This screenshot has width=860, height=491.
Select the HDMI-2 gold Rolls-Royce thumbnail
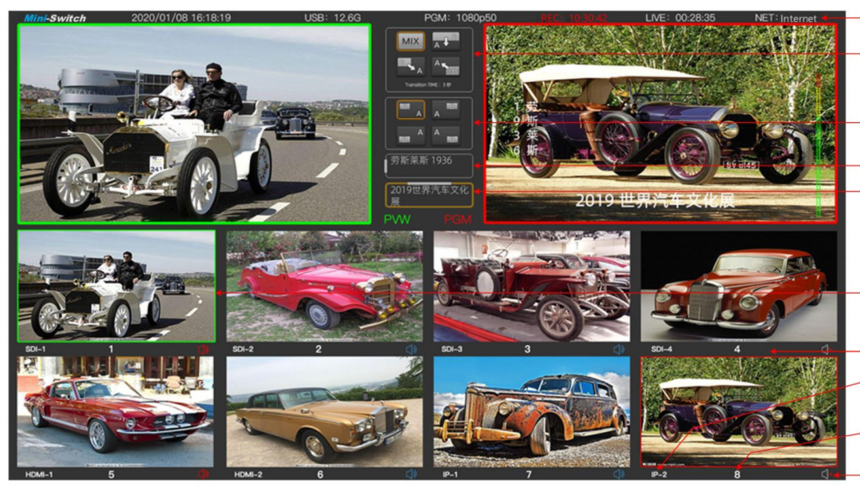325,411
